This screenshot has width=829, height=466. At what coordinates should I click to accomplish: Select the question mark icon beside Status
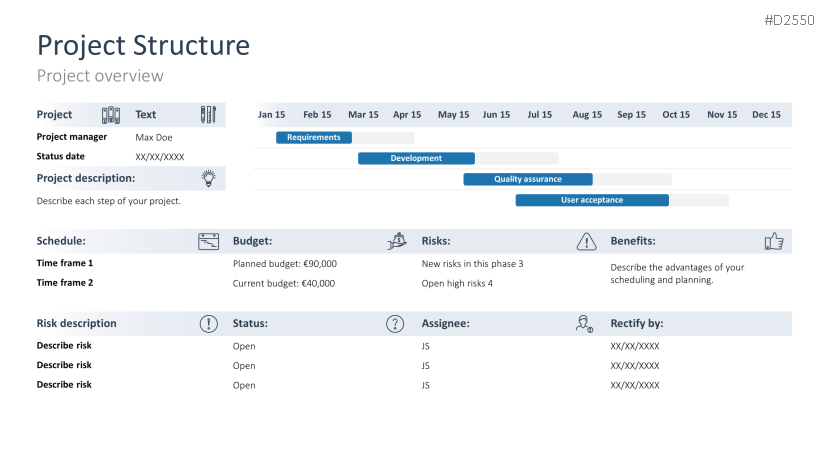396,323
